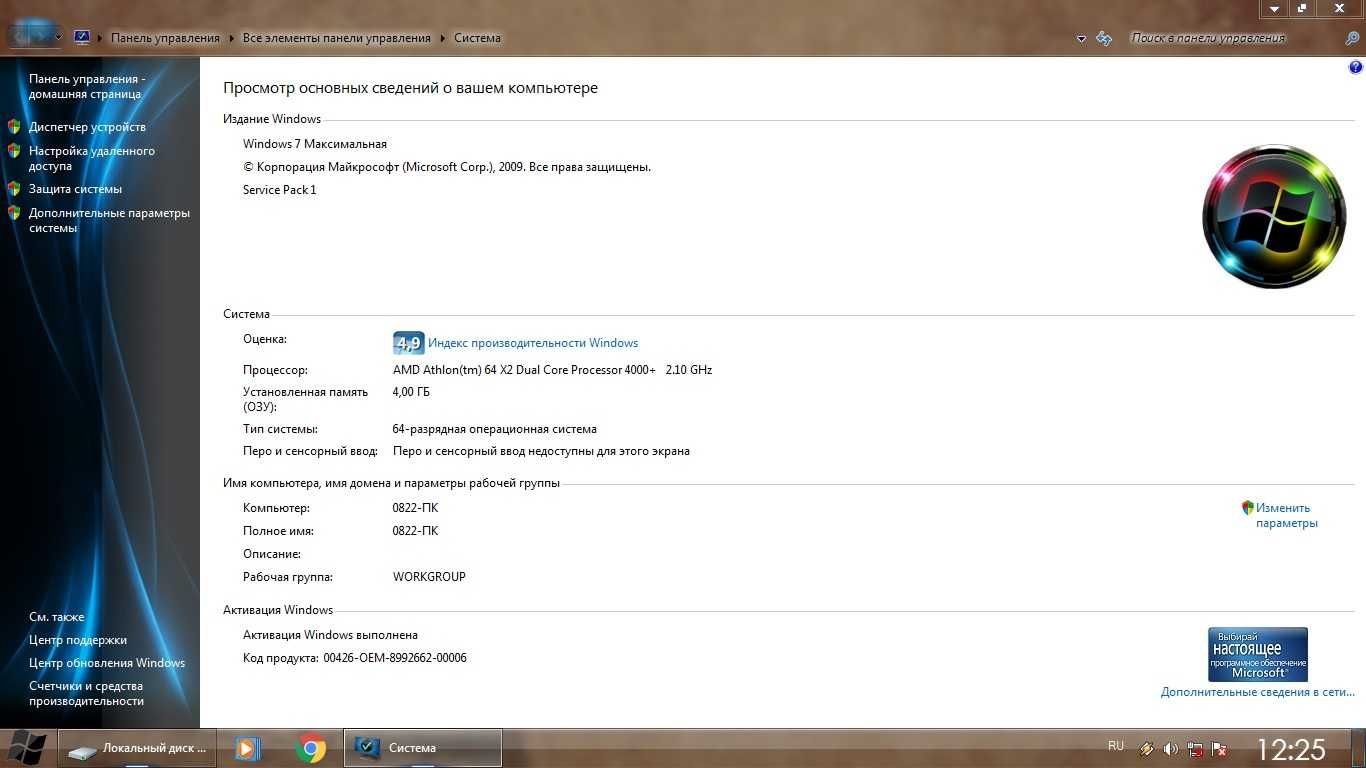Click the 0822-ПК value next to Полное имя
This screenshot has width=1366, height=768.
(415, 531)
